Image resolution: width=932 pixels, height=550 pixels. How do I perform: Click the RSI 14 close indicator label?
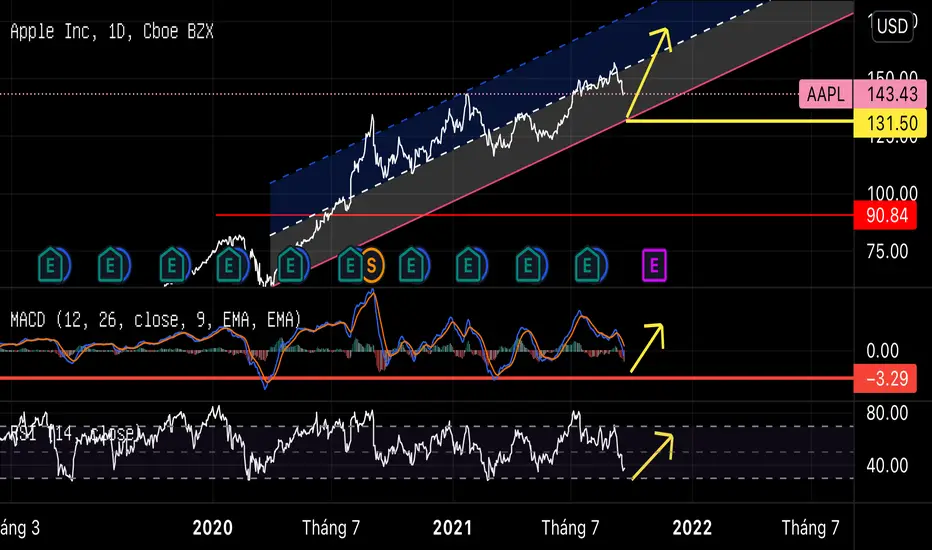[x=71, y=433]
